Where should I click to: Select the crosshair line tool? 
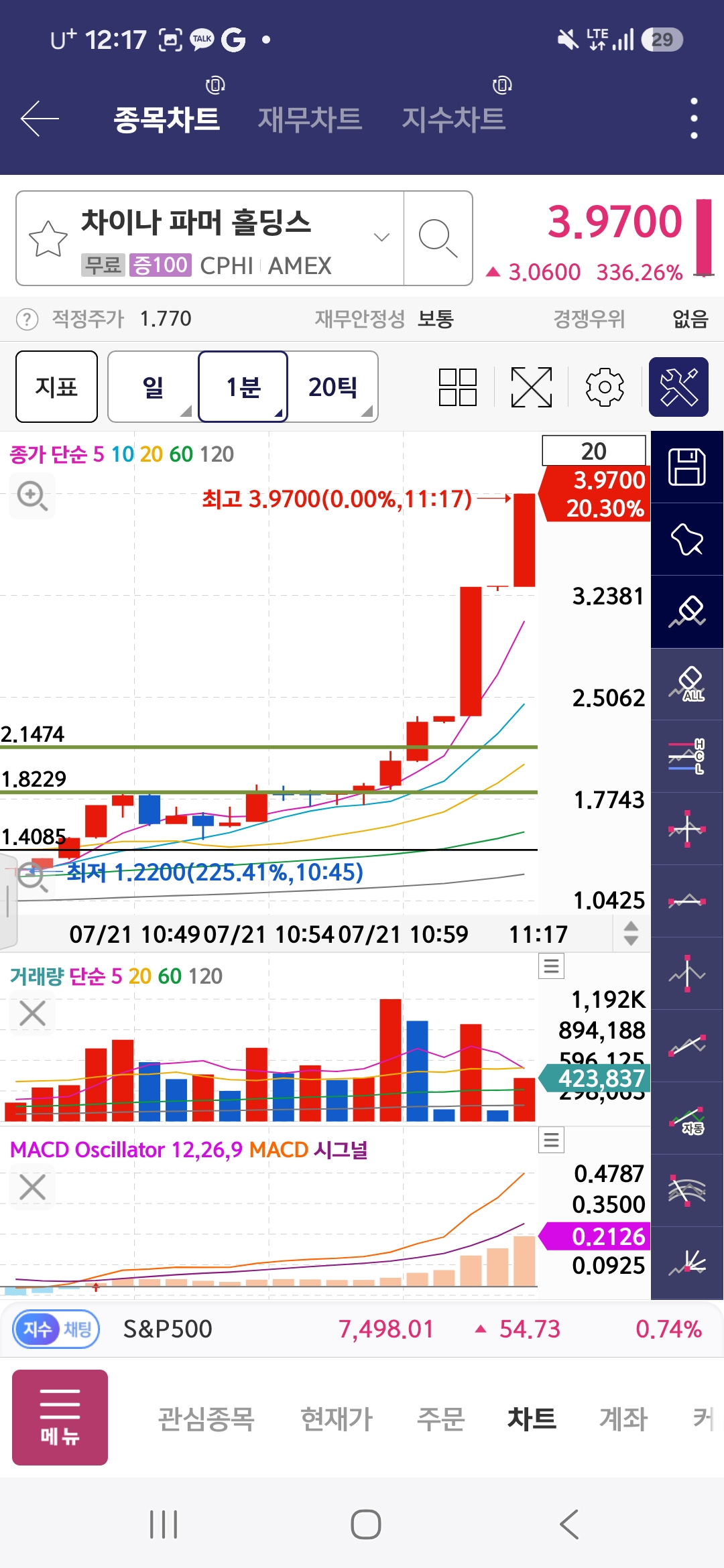[687, 829]
